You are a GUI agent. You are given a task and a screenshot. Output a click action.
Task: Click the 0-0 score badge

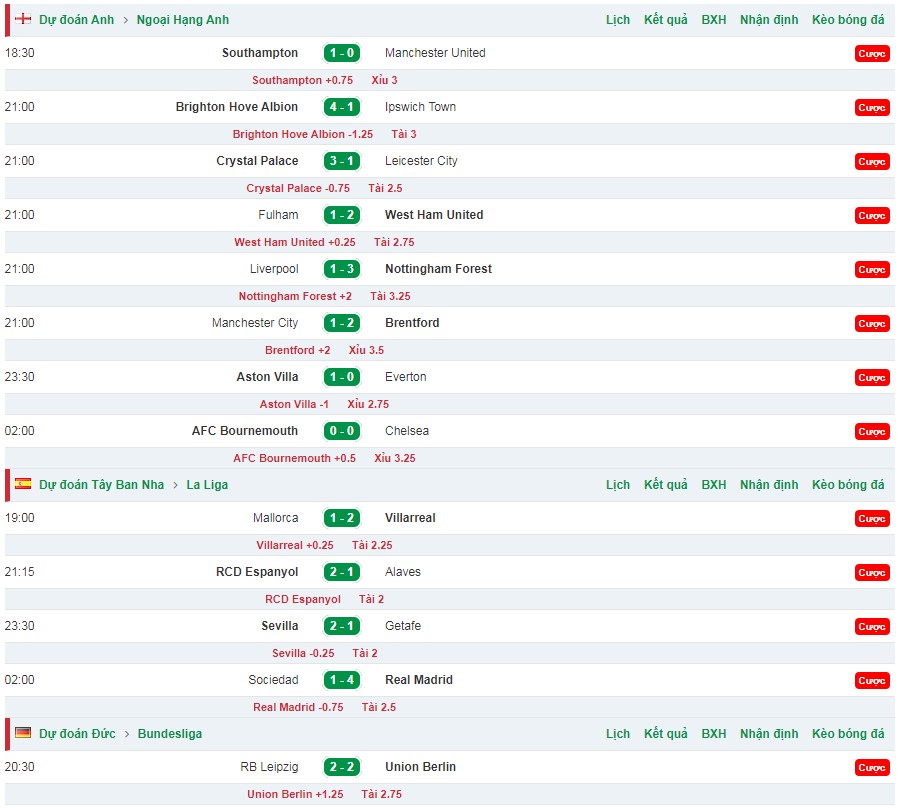[x=342, y=431]
